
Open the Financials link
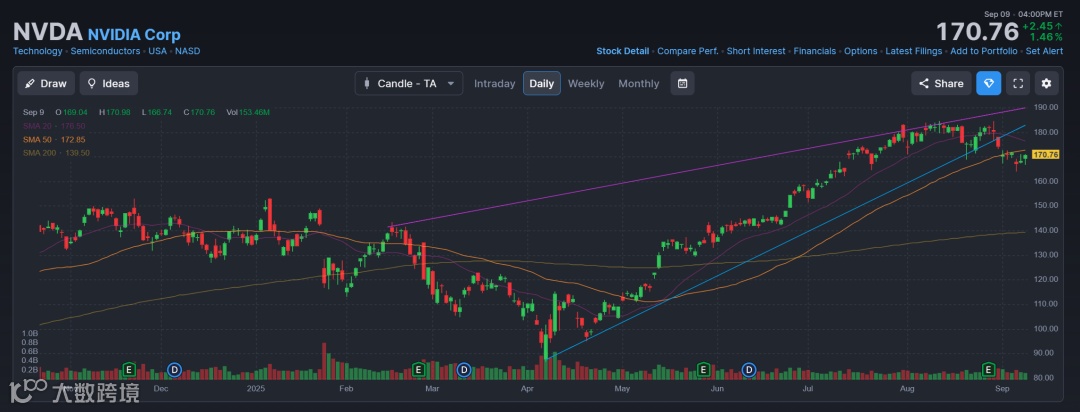pyautogui.click(x=814, y=51)
